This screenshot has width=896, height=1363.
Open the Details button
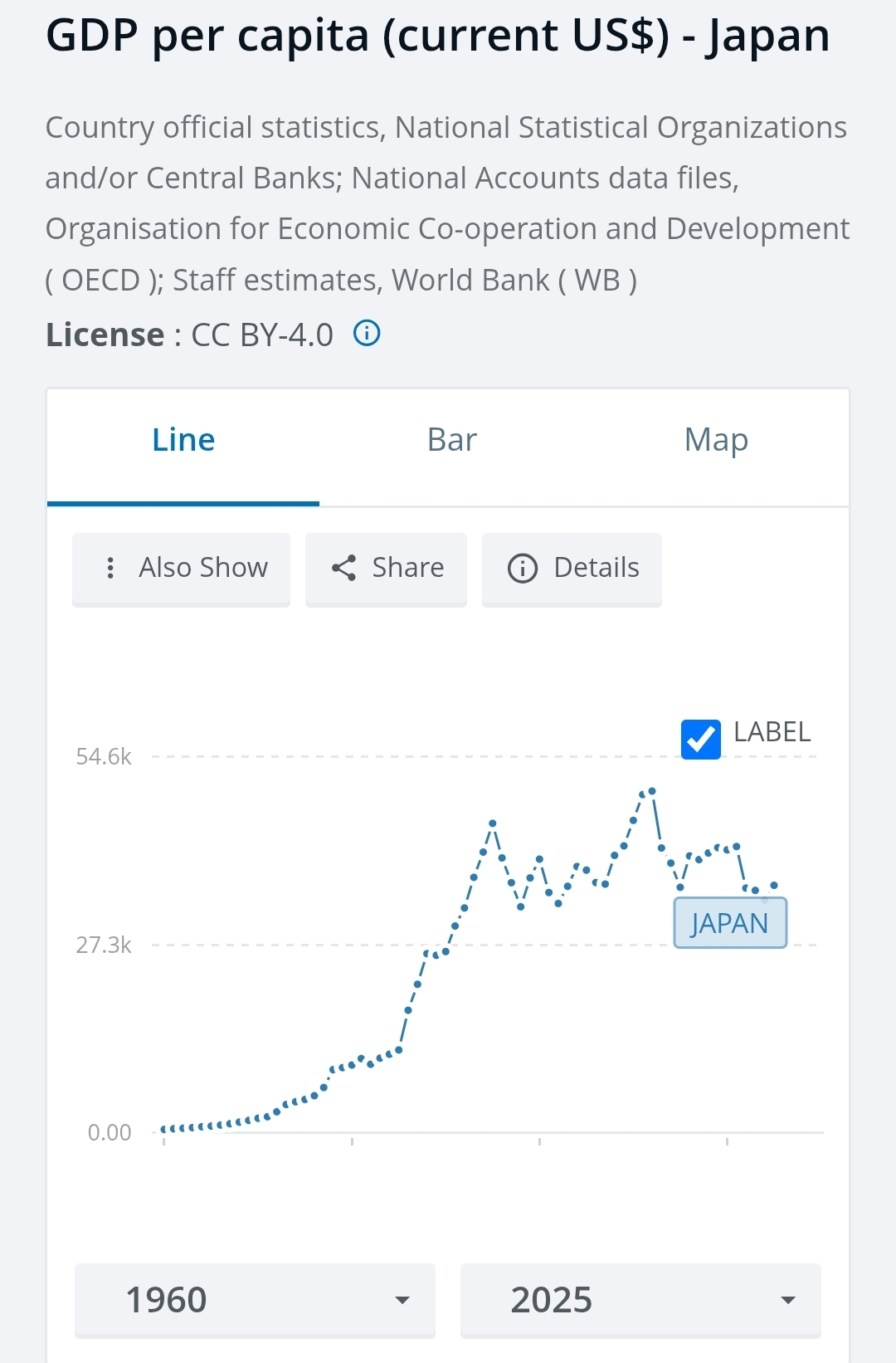(572, 569)
